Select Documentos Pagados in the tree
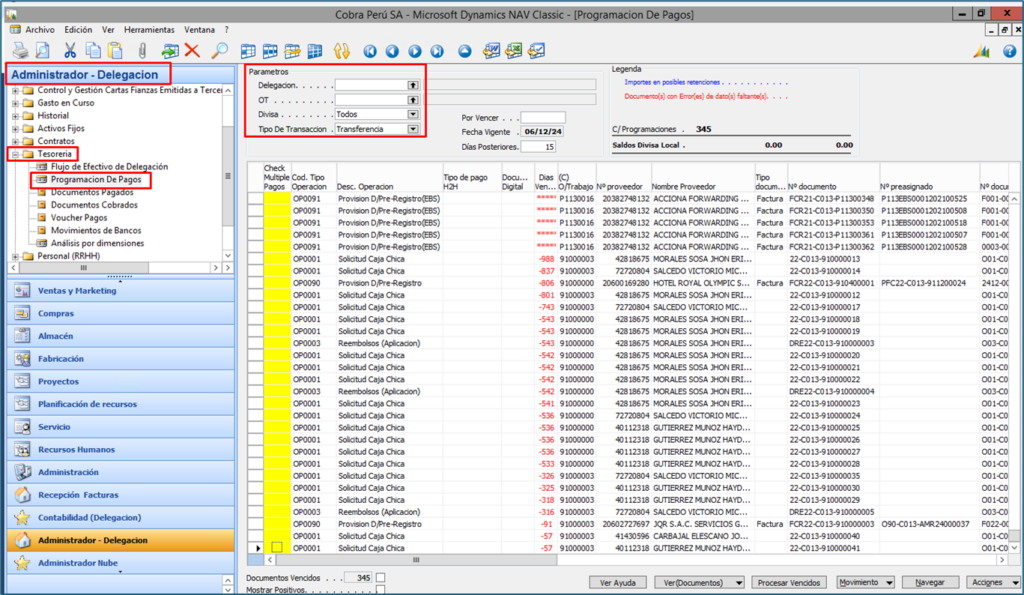The height and width of the screenshot is (595, 1024). point(91,192)
